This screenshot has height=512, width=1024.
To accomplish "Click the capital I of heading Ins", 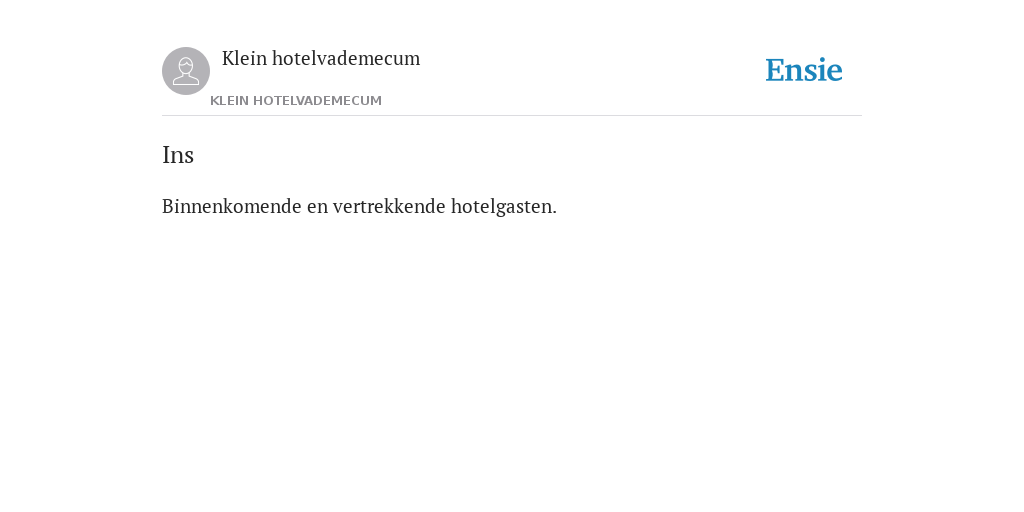I will (x=166, y=155).
